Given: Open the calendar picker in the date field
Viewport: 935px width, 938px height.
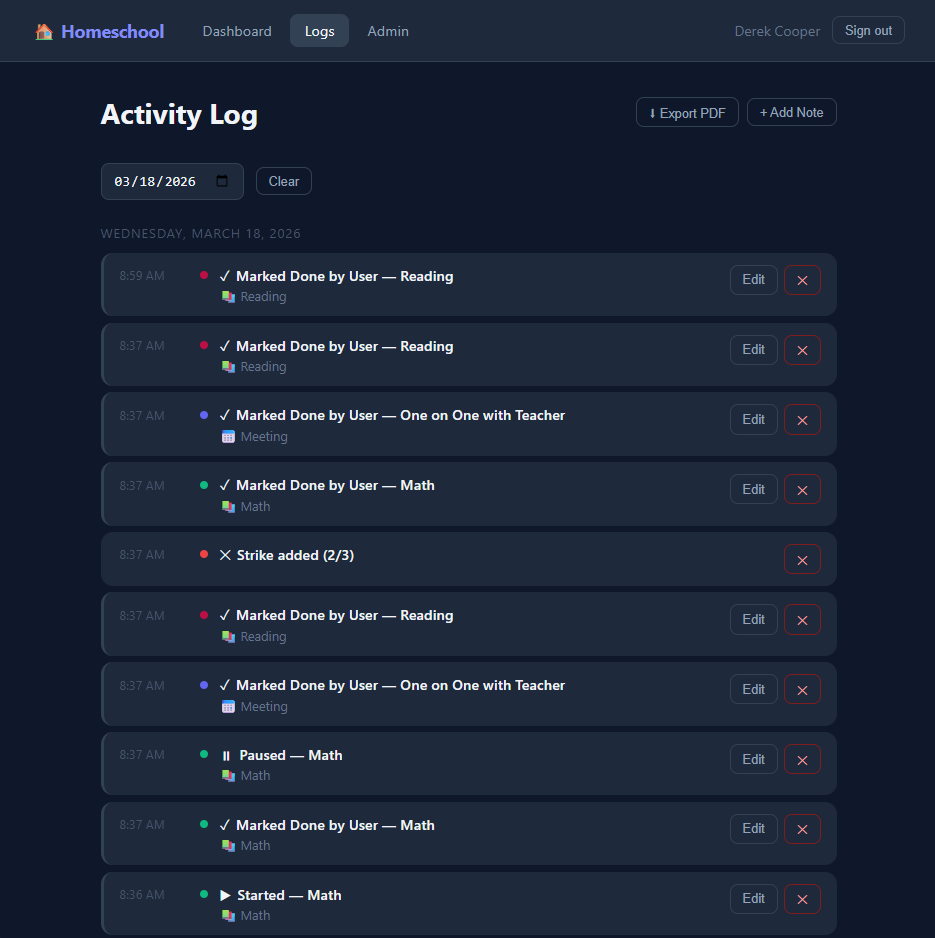Looking at the screenshot, I should click(x=222, y=181).
